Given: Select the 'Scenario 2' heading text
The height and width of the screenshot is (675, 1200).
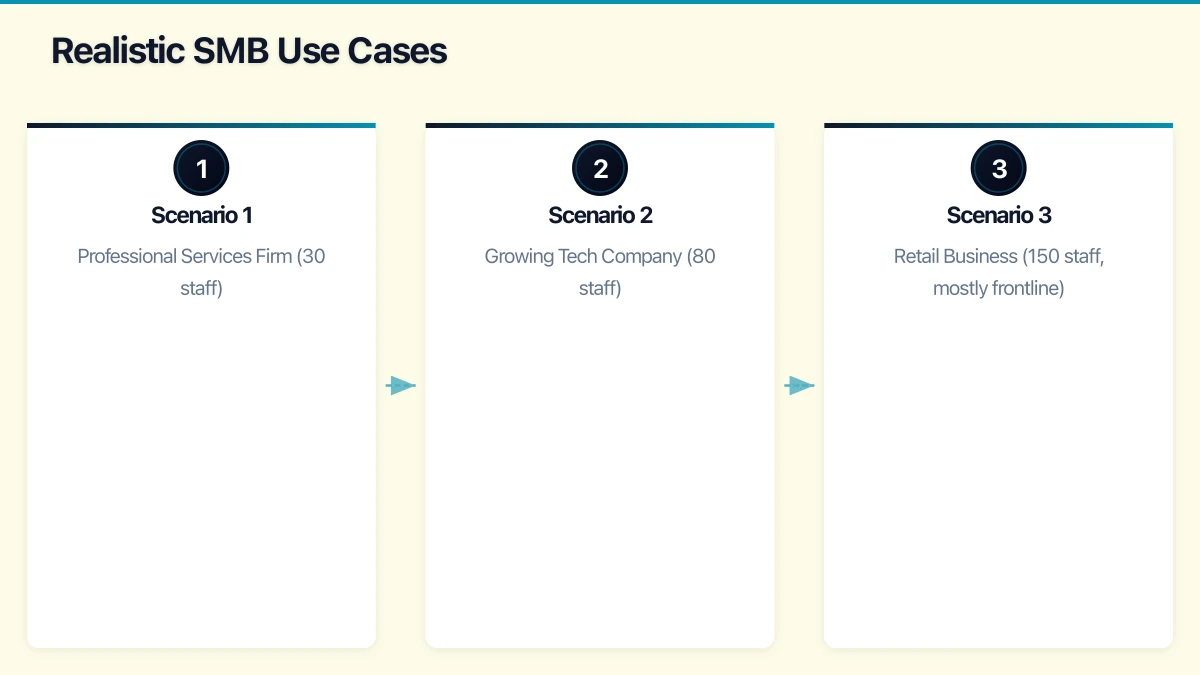Looking at the screenshot, I should [x=600, y=215].
